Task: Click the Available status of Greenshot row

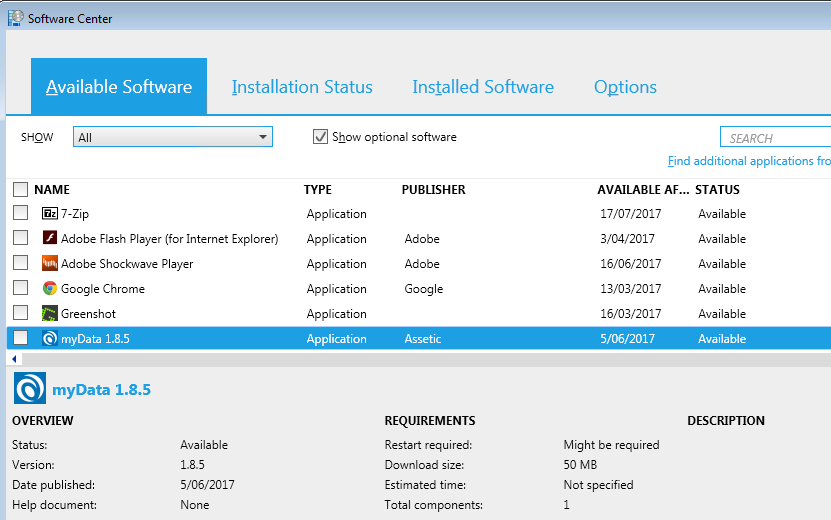Action: pos(722,313)
